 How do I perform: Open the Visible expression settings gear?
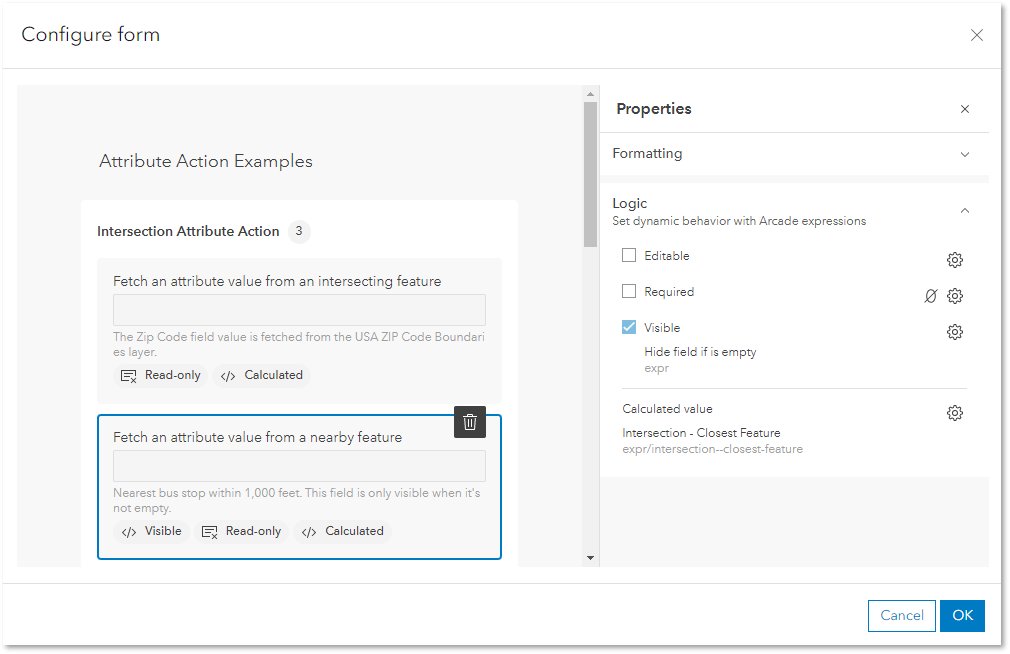pos(954,331)
